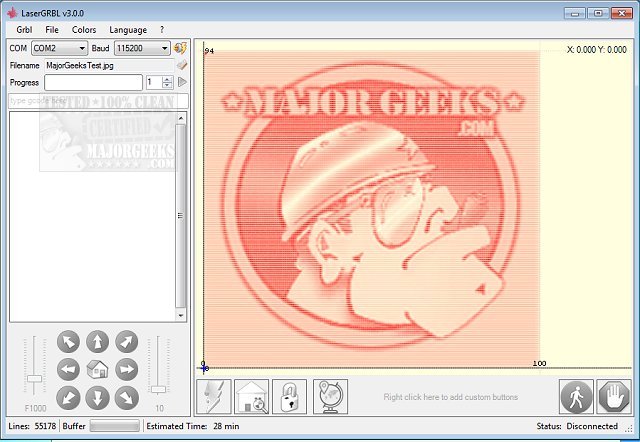Click the connect plug icon next to Baud

tap(180, 48)
